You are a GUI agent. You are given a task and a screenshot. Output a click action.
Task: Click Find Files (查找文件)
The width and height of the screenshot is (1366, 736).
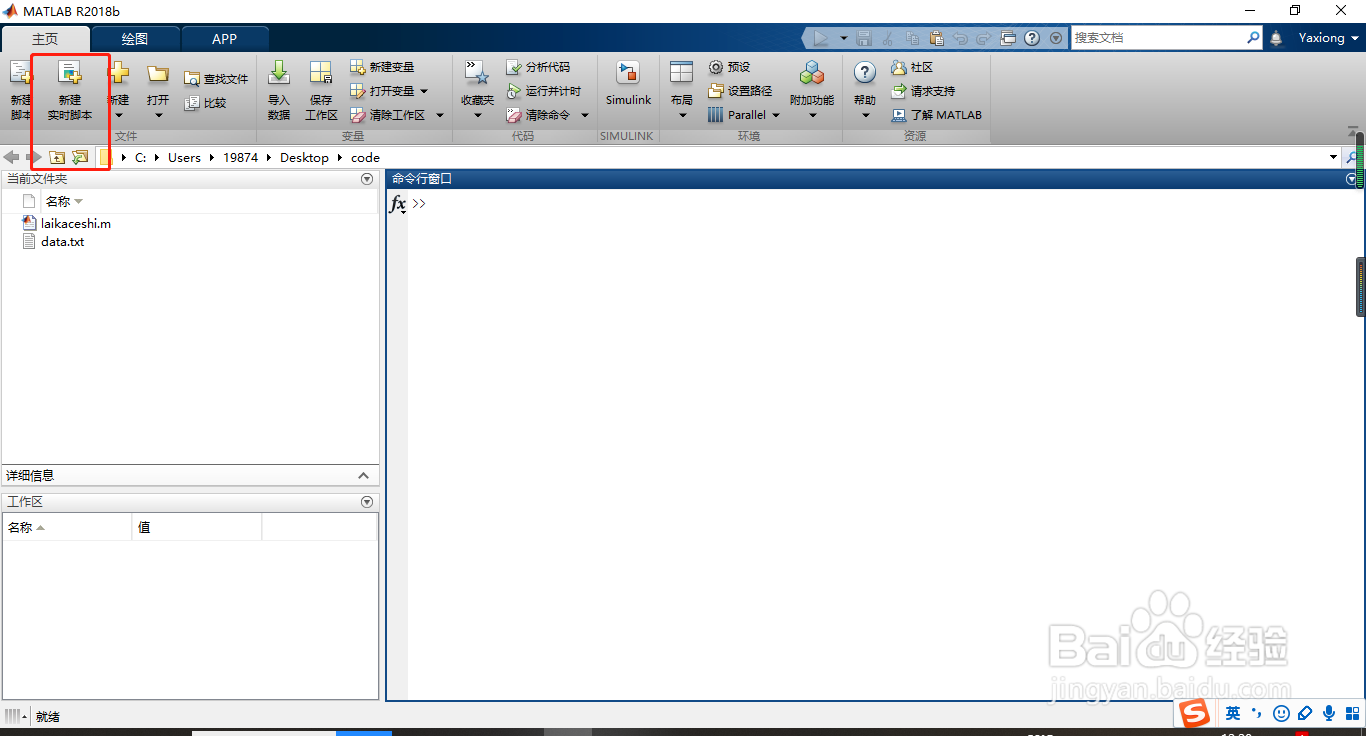pos(216,79)
